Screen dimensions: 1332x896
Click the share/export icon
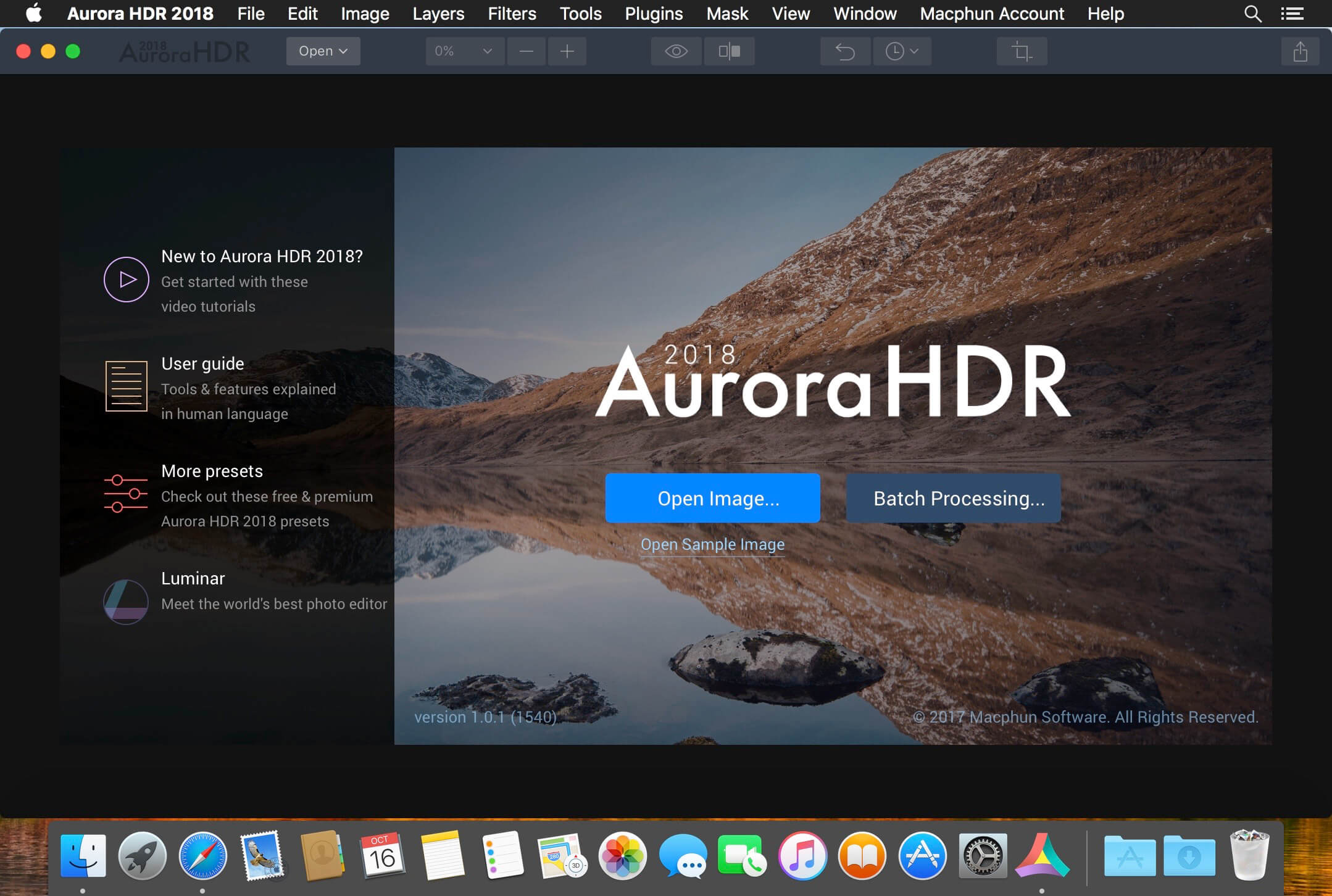coord(1300,51)
